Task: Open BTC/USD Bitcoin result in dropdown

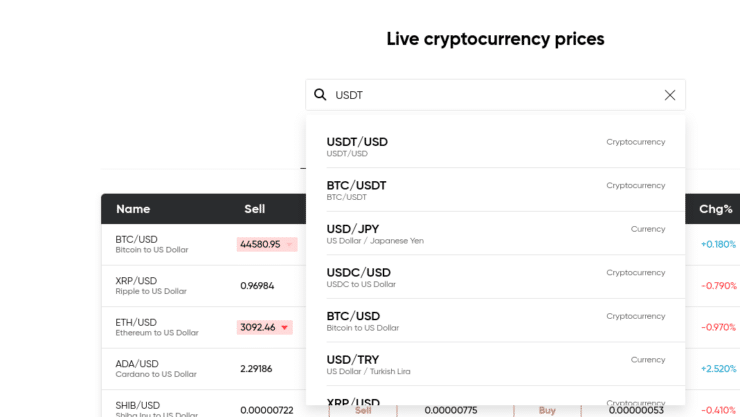Action: [496, 321]
